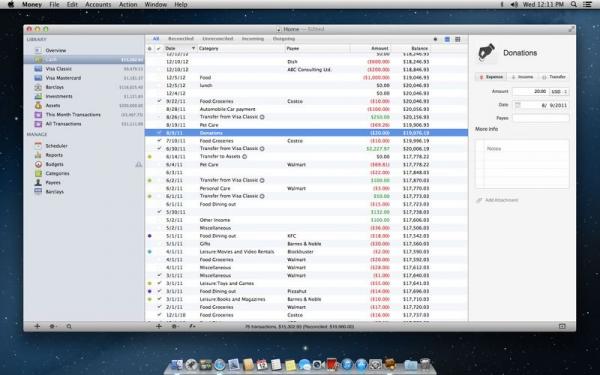Toggle reconciled check on 7/10/11 Food:Groceries row
Viewport: 600px width, 375px height.
(x=159, y=141)
